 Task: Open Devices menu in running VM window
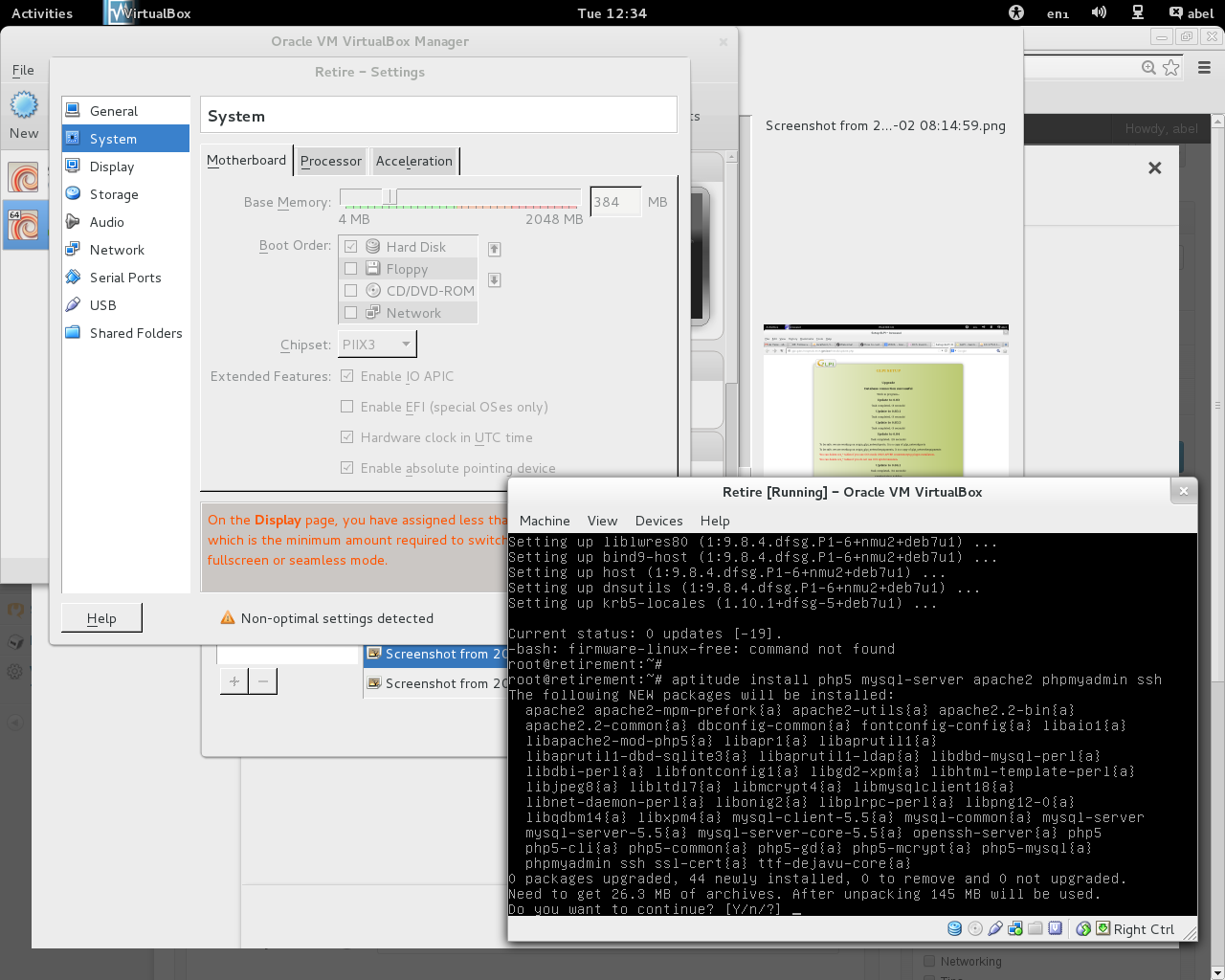point(658,521)
